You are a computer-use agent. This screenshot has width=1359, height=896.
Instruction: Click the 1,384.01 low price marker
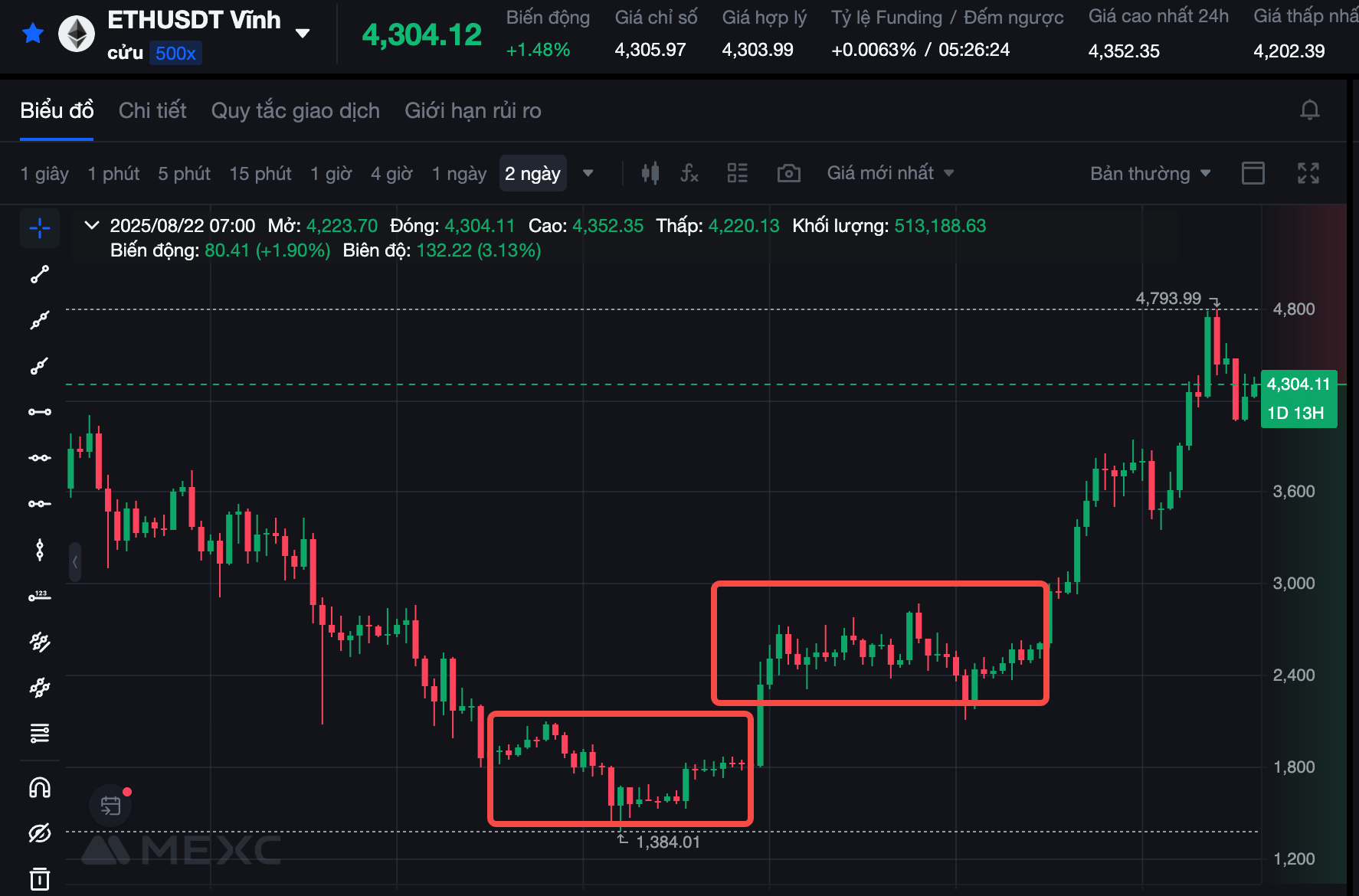(668, 842)
